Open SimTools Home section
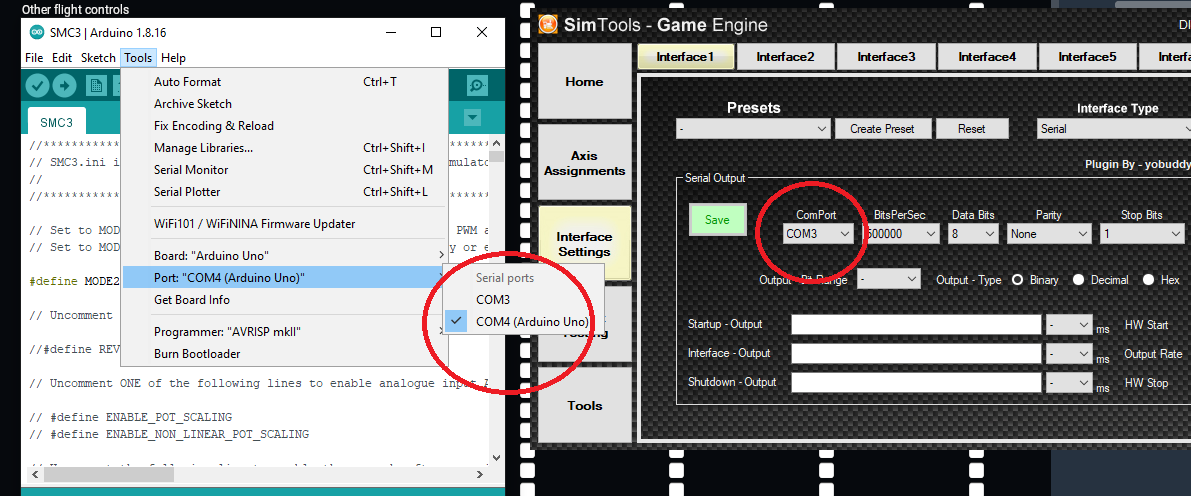This screenshot has width=1191, height=496. (x=584, y=81)
